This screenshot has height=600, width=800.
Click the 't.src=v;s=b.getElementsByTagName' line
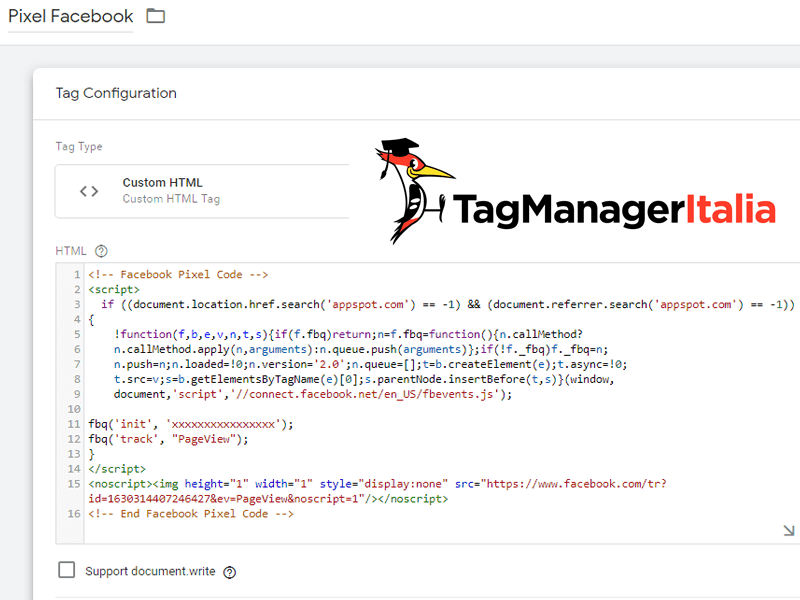pos(364,379)
